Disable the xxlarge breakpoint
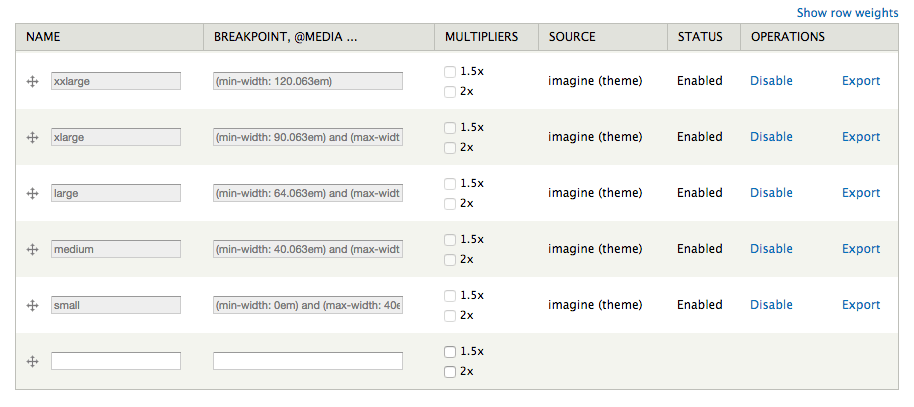The width and height of the screenshot is (914, 407). pyautogui.click(x=771, y=81)
